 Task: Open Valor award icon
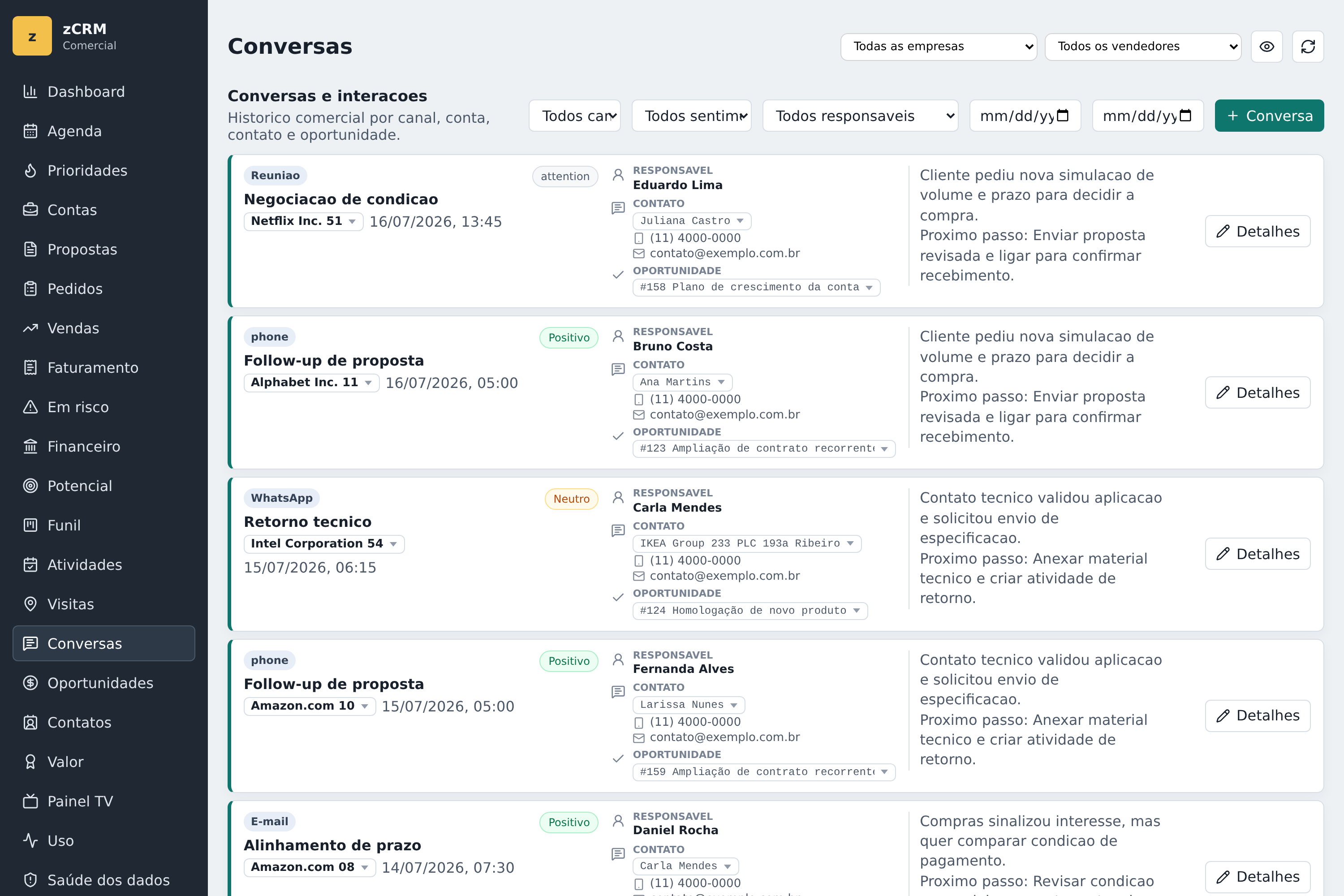click(30, 762)
